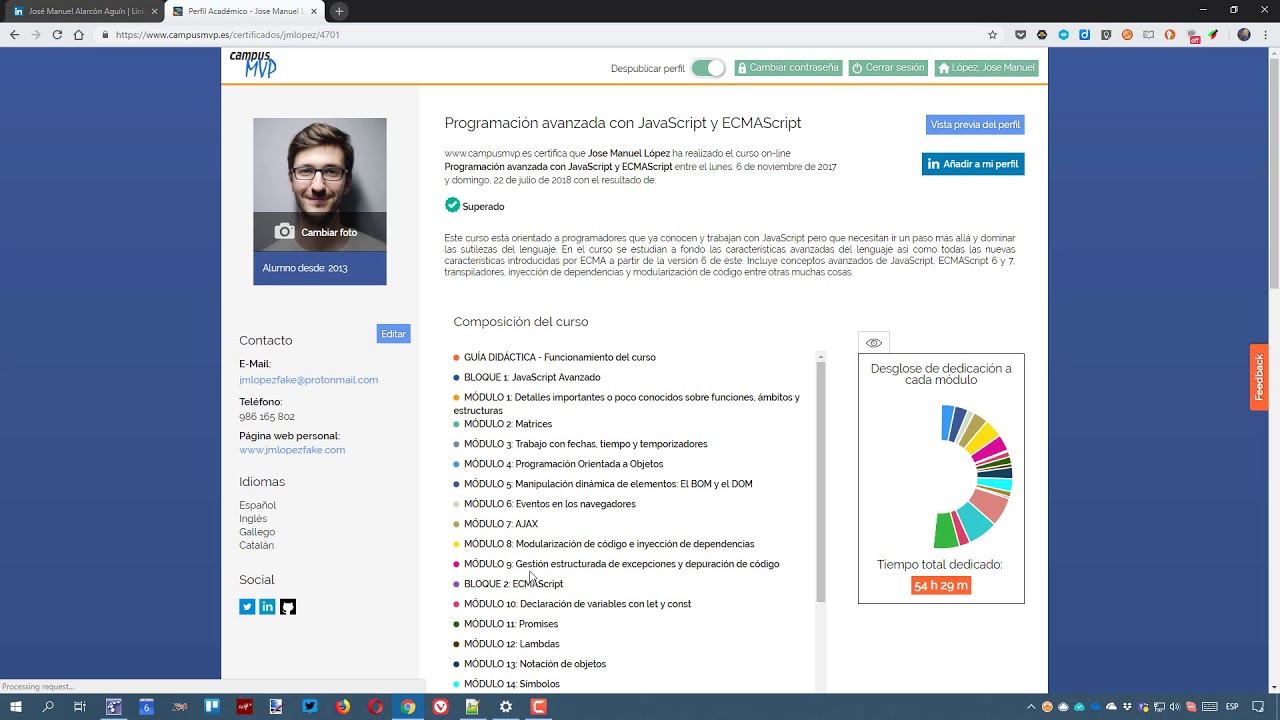This screenshot has height=720, width=1280.
Task: Click MÓDULO 2: Matrices
Action: [x=508, y=424]
